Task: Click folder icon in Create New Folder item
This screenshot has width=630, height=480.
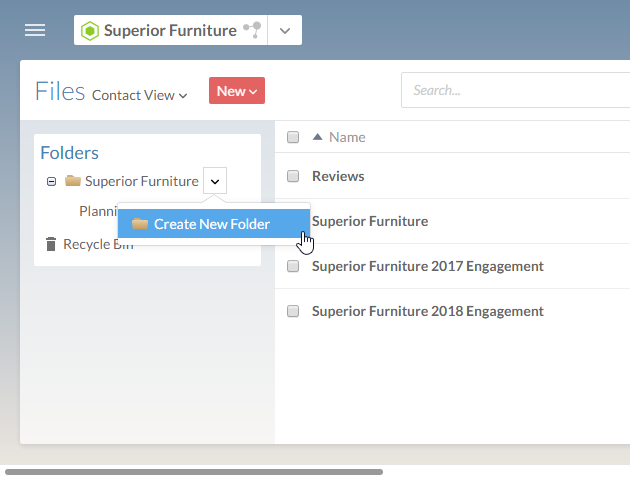Action: tap(140, 224)
